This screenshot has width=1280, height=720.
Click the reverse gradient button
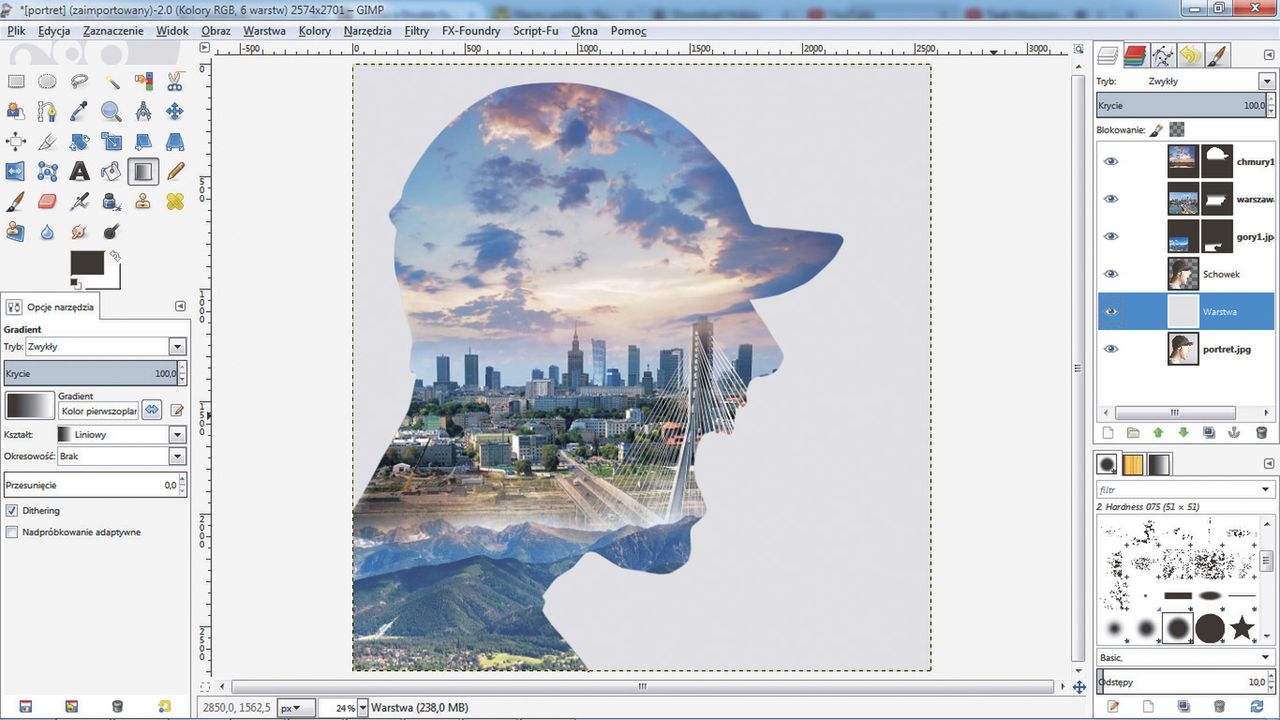coord(152,409)
